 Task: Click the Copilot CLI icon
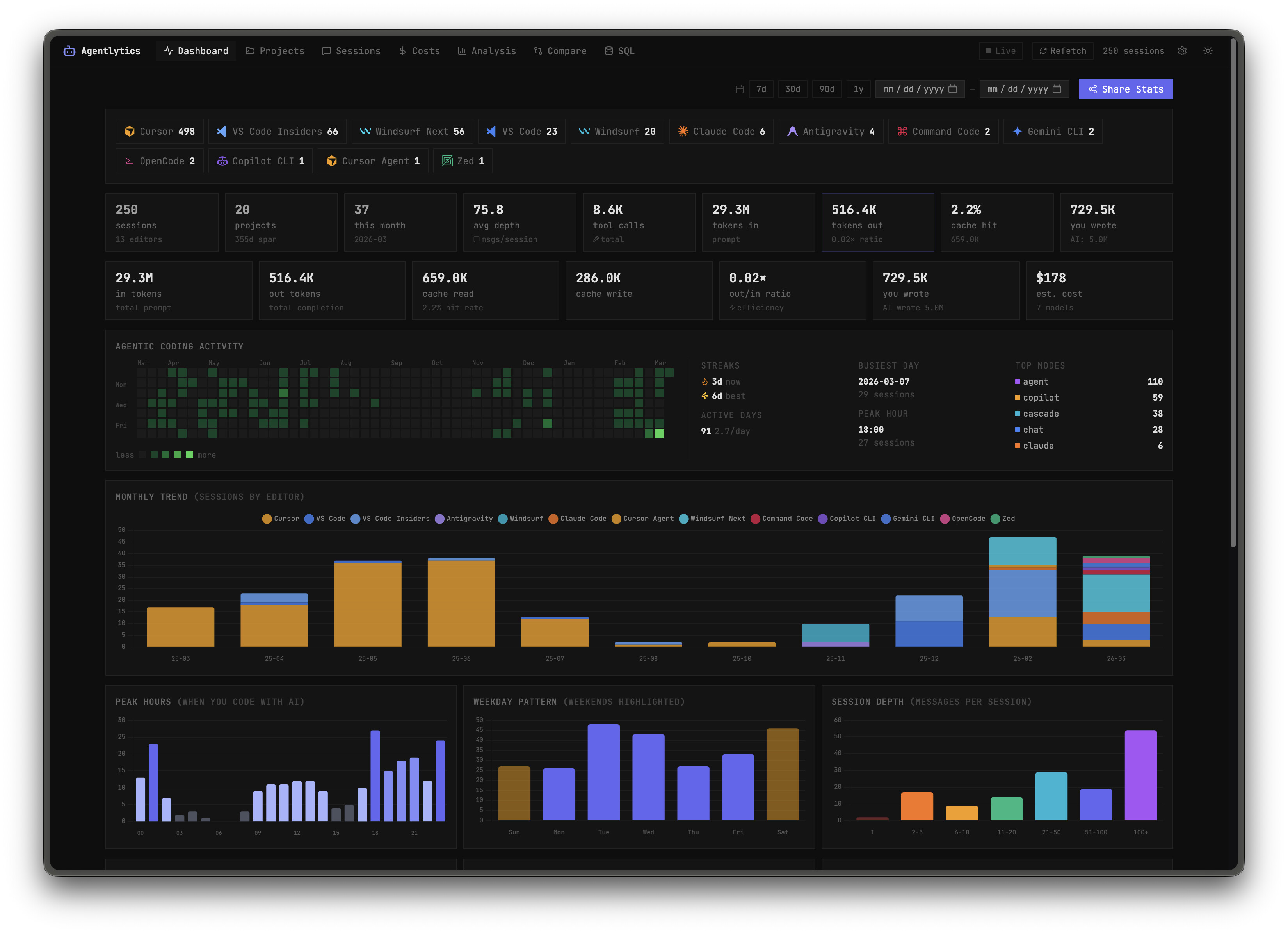click(x=222, y=161)
